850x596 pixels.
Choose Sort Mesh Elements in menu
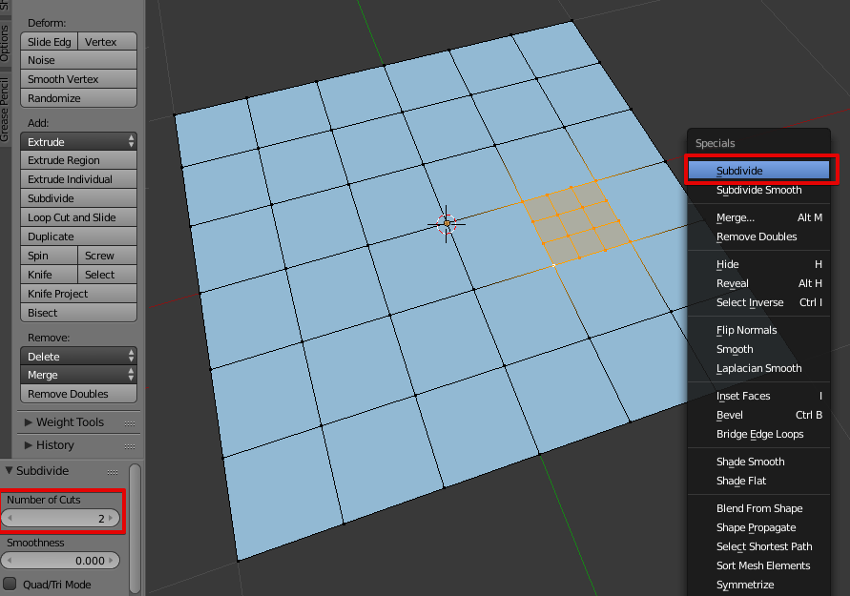point(759,566)
